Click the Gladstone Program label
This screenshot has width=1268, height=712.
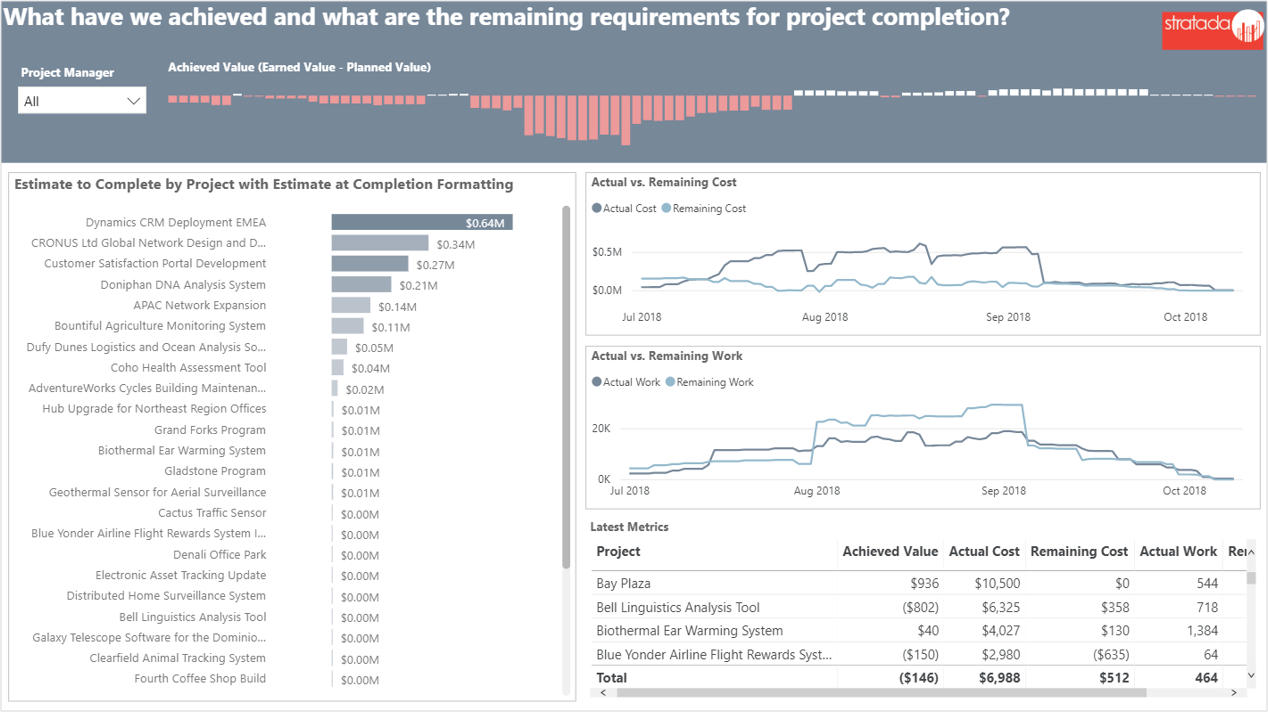(x=215, y=471)
